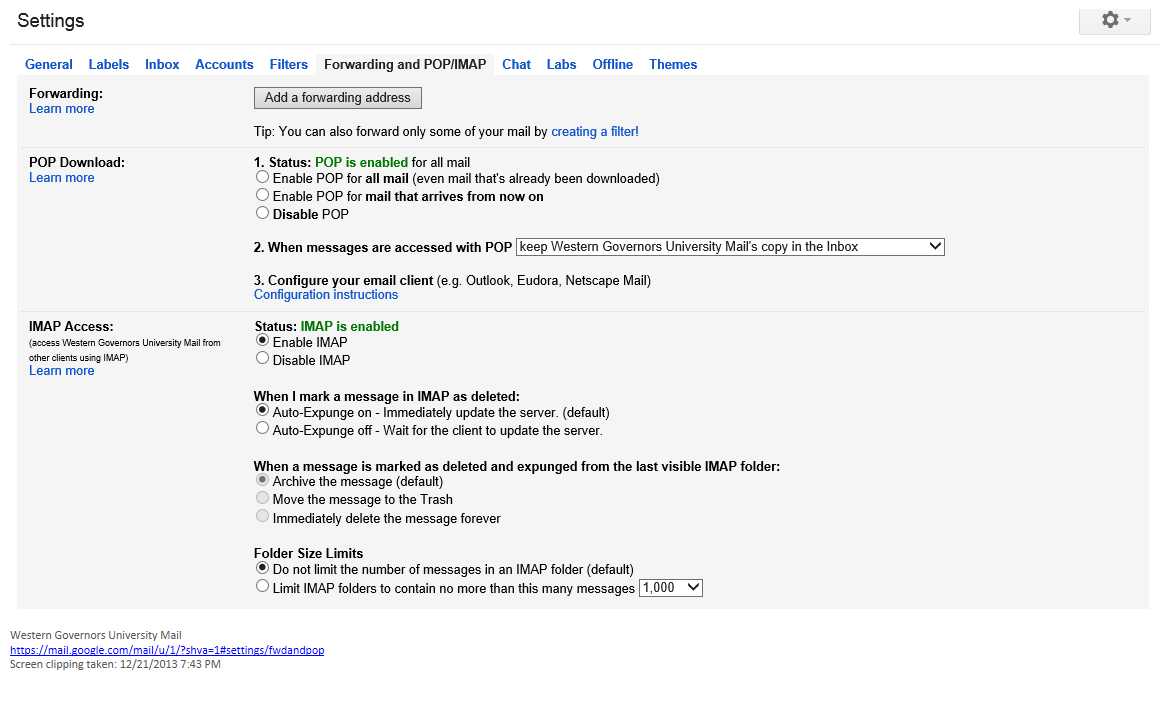Switch to the Themes tab
The height and width of the screenshot is (716, 1162).
tap(672, 64)
